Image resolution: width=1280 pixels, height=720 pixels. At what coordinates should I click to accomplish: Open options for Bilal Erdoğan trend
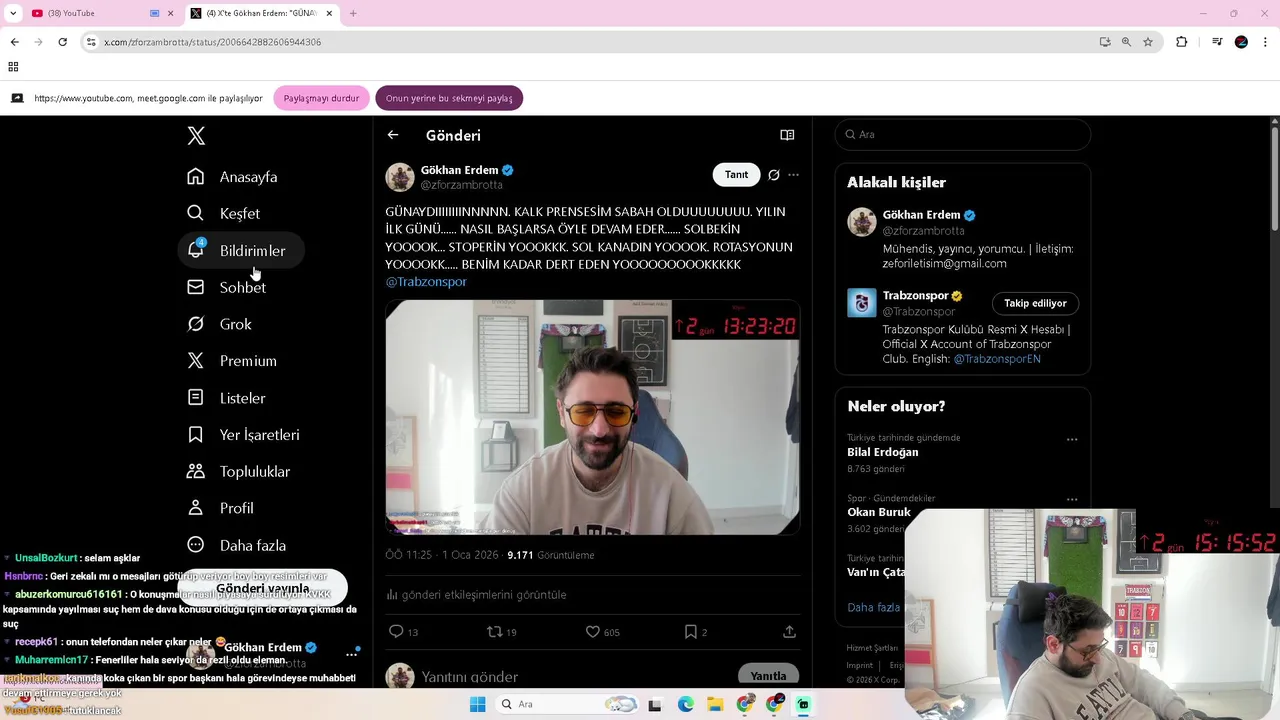1072,439
